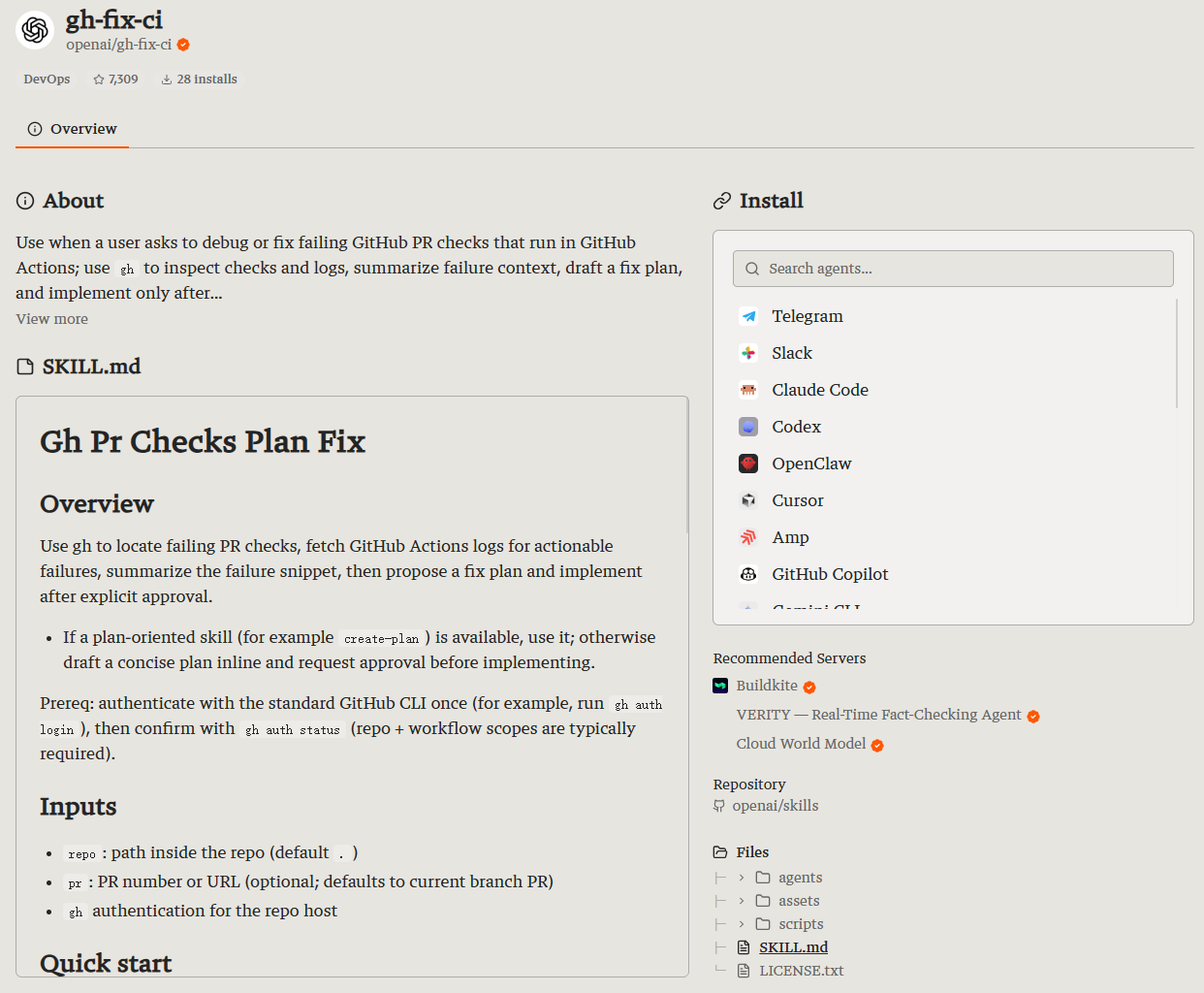Click the Inputs heading in SKILL.md
The image size is (1204, 993).
coord(79,807)
